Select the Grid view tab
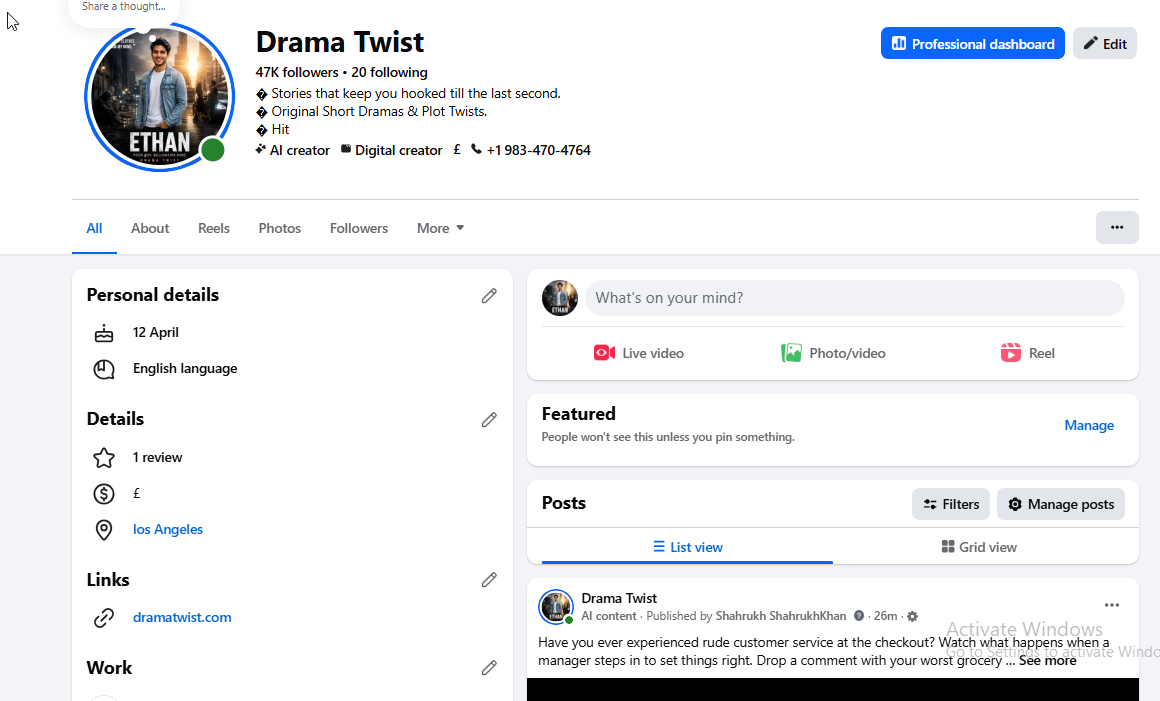The image size is (1160, 701). click(979, 547)
